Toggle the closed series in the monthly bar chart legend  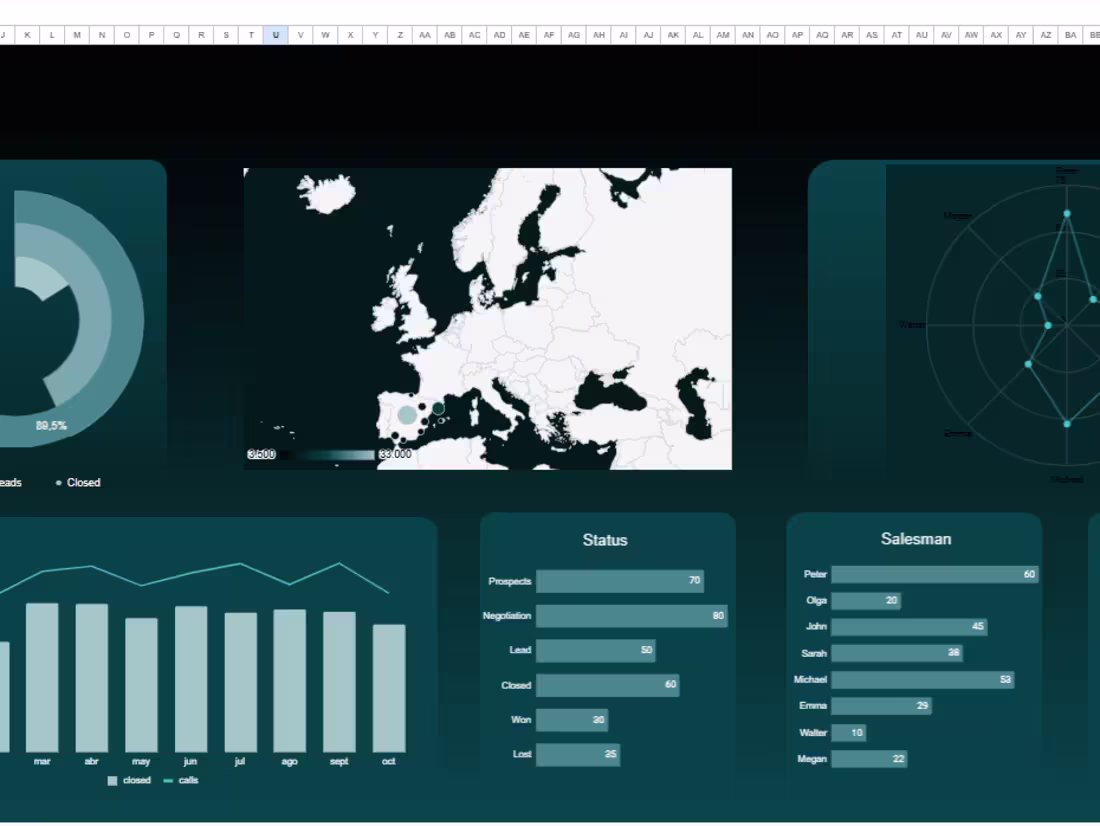pyautogui.click(x=130, y=780)
